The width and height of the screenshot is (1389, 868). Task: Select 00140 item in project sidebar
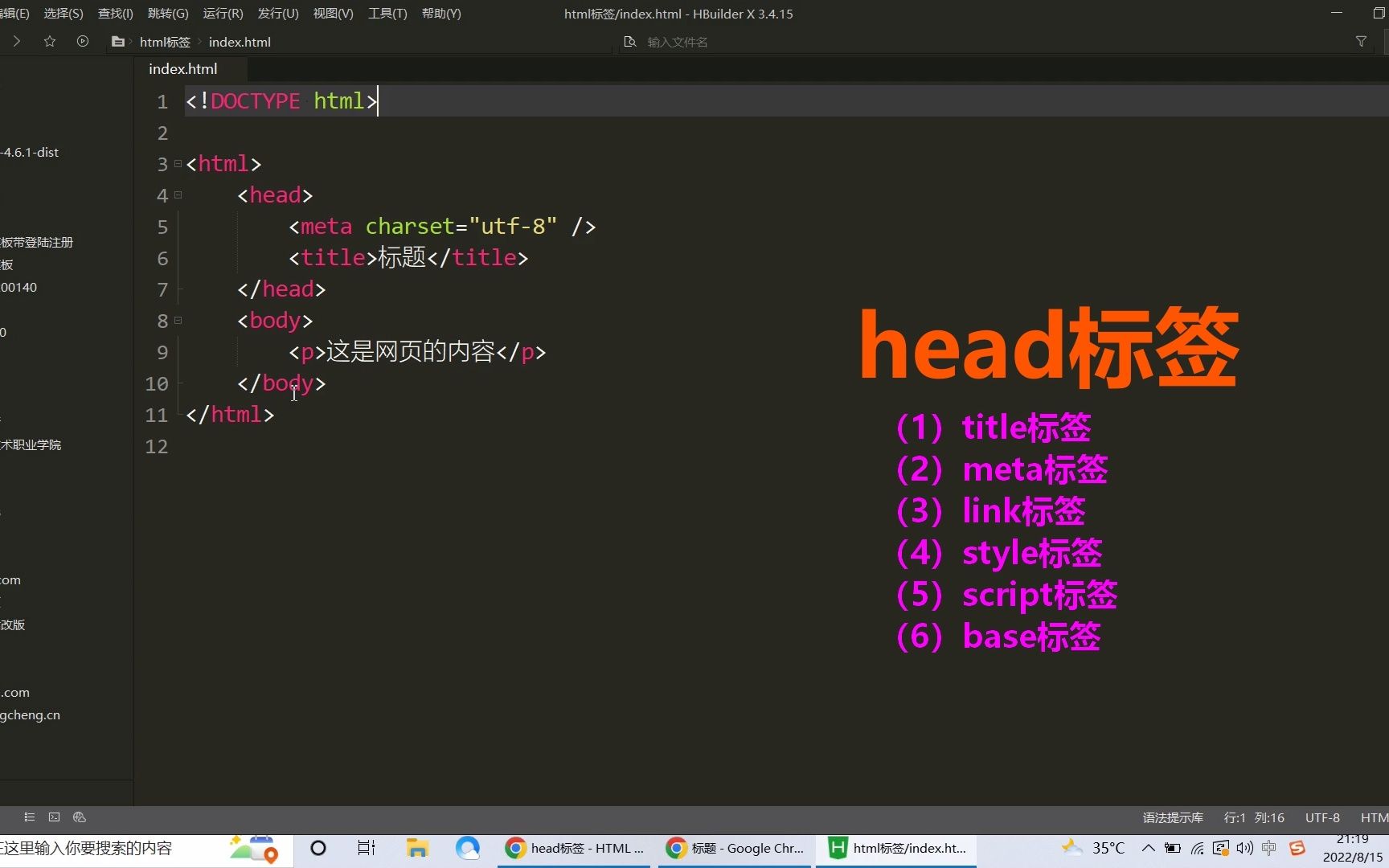click(x=18, y=288)
